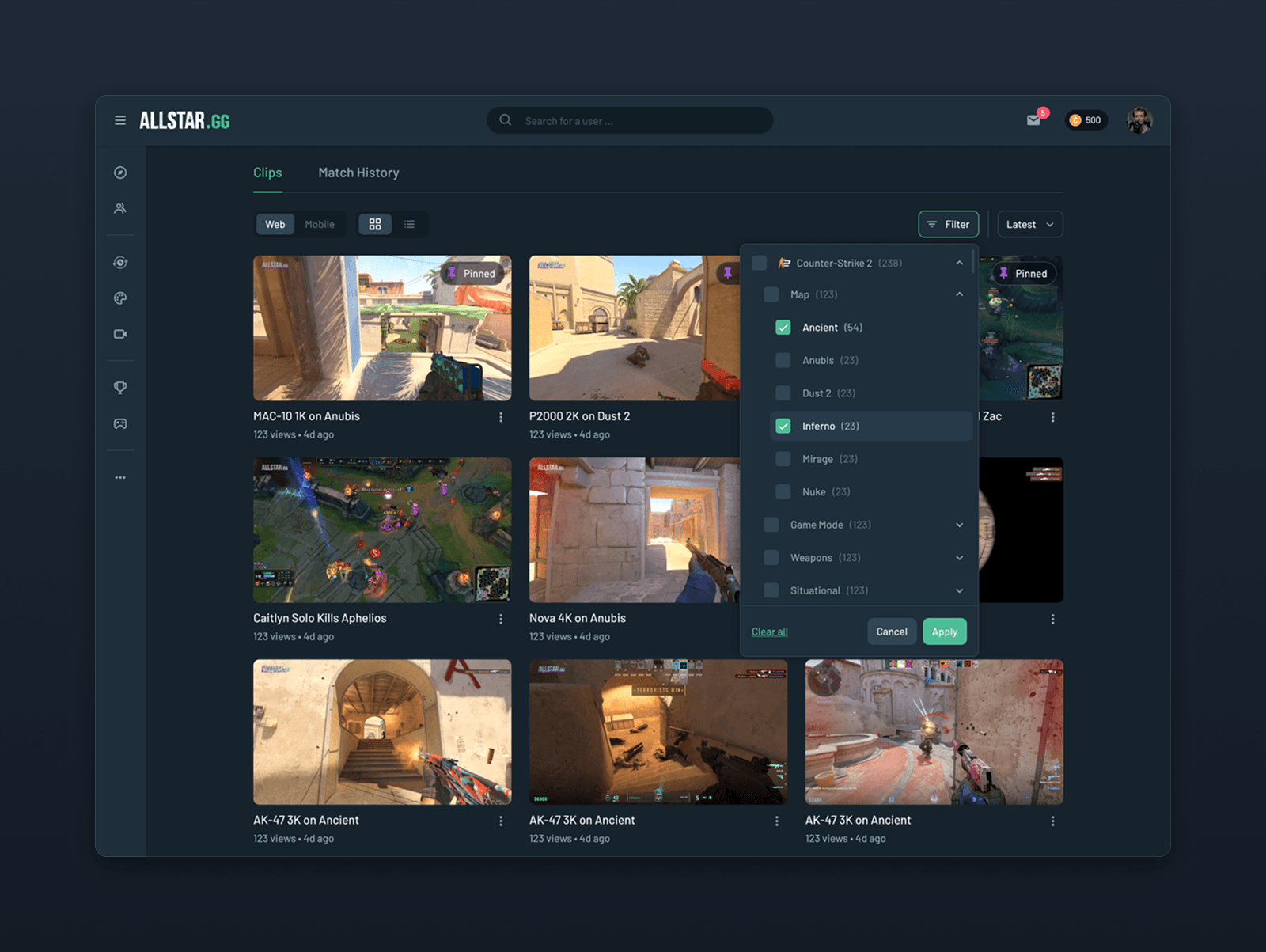Open the P2000 2K on Dust 2 thumbnail
The image size is (1266, 952).
635,328
